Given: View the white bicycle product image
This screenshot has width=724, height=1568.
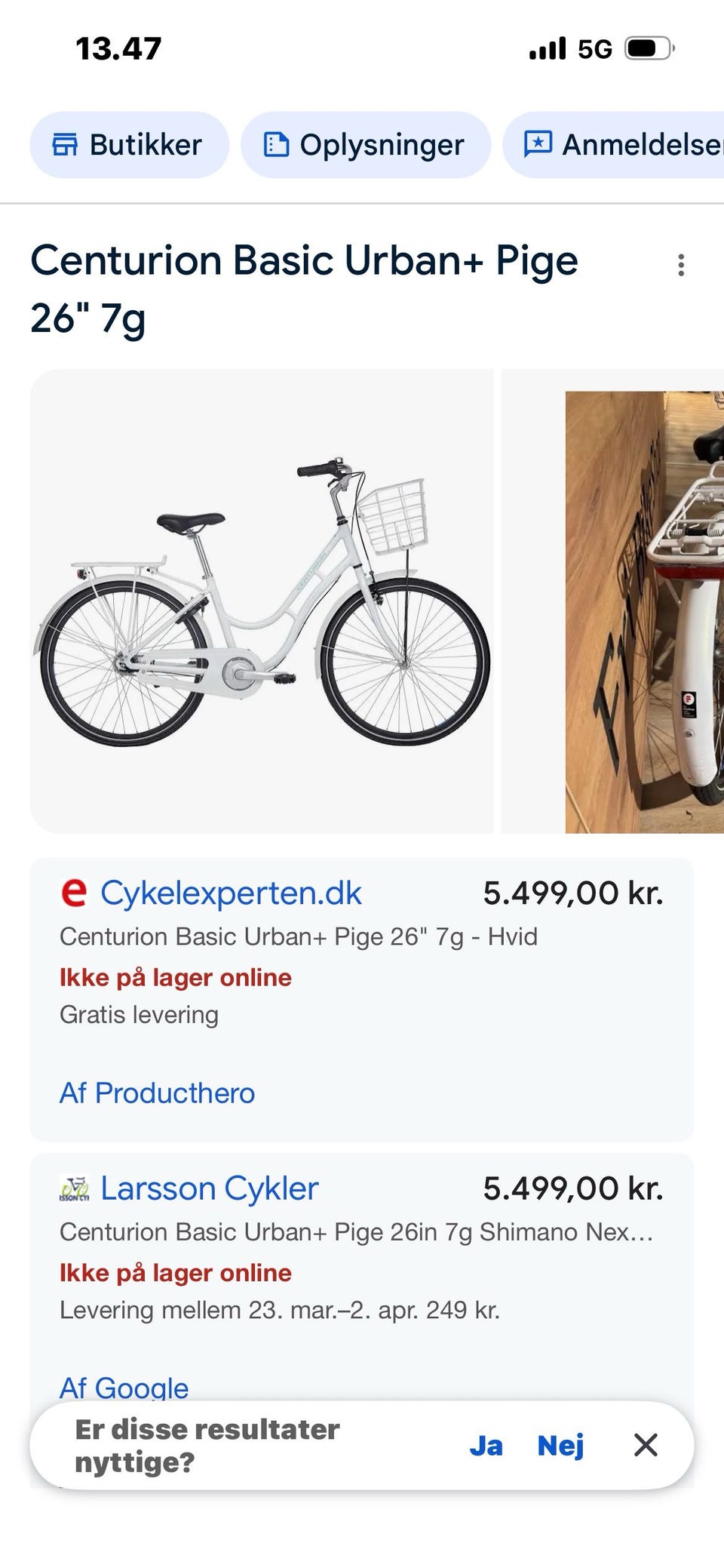Looking at the screenshot, I should pos(262,601).
